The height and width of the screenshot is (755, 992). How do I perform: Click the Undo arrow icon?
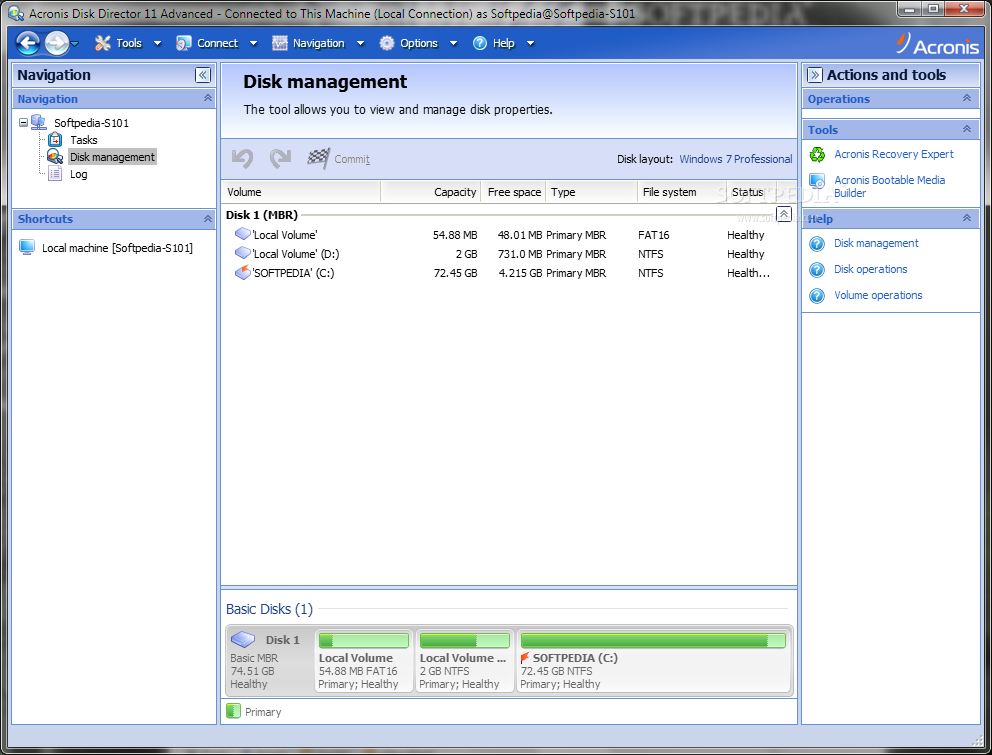242,158
